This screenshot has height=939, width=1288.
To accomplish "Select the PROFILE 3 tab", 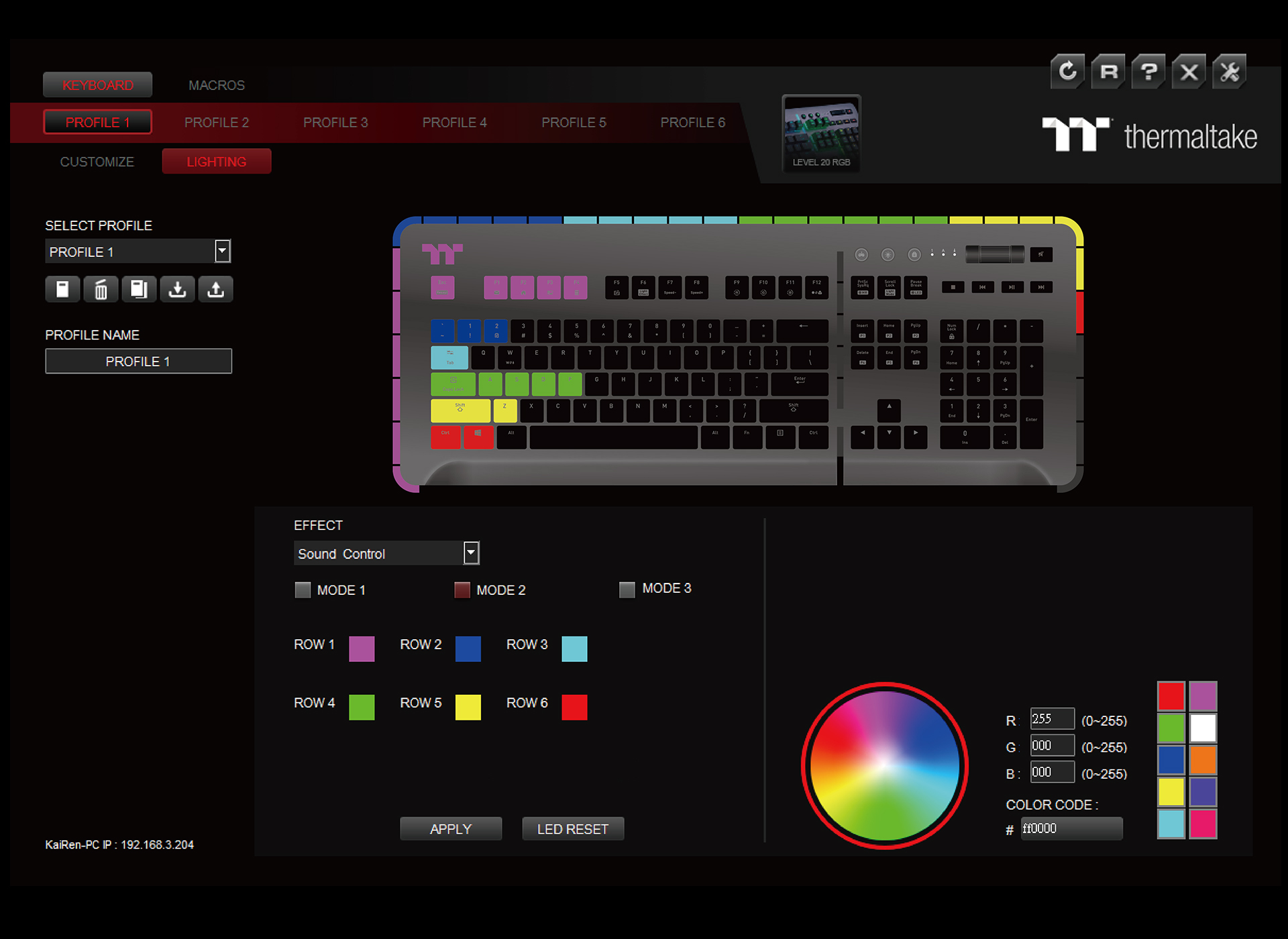I will 335,122.
